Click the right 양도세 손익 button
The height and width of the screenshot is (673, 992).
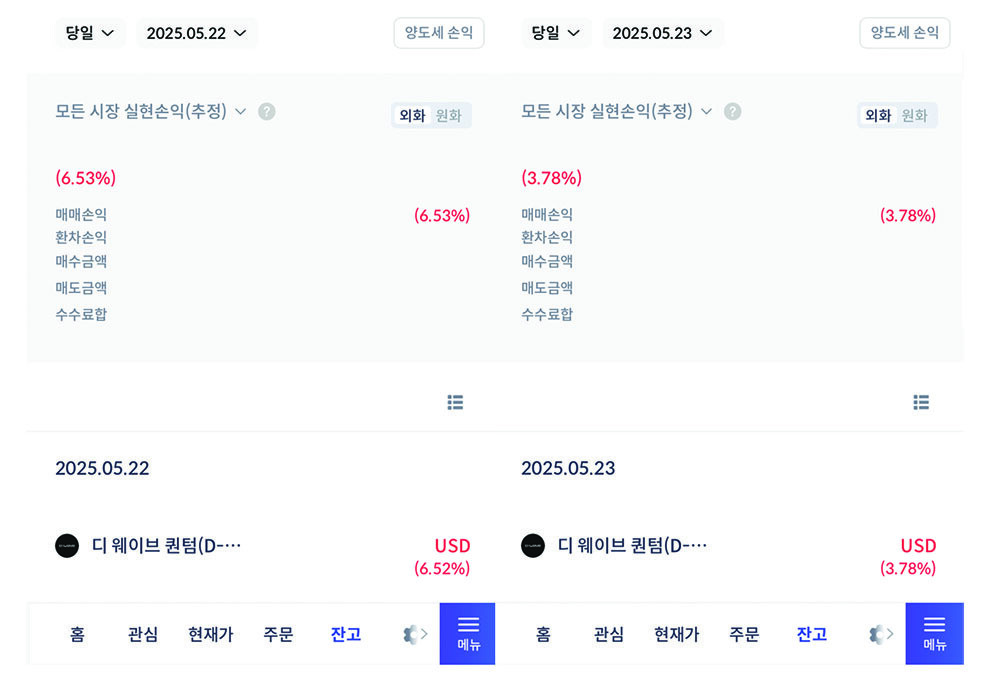(904, 32)
